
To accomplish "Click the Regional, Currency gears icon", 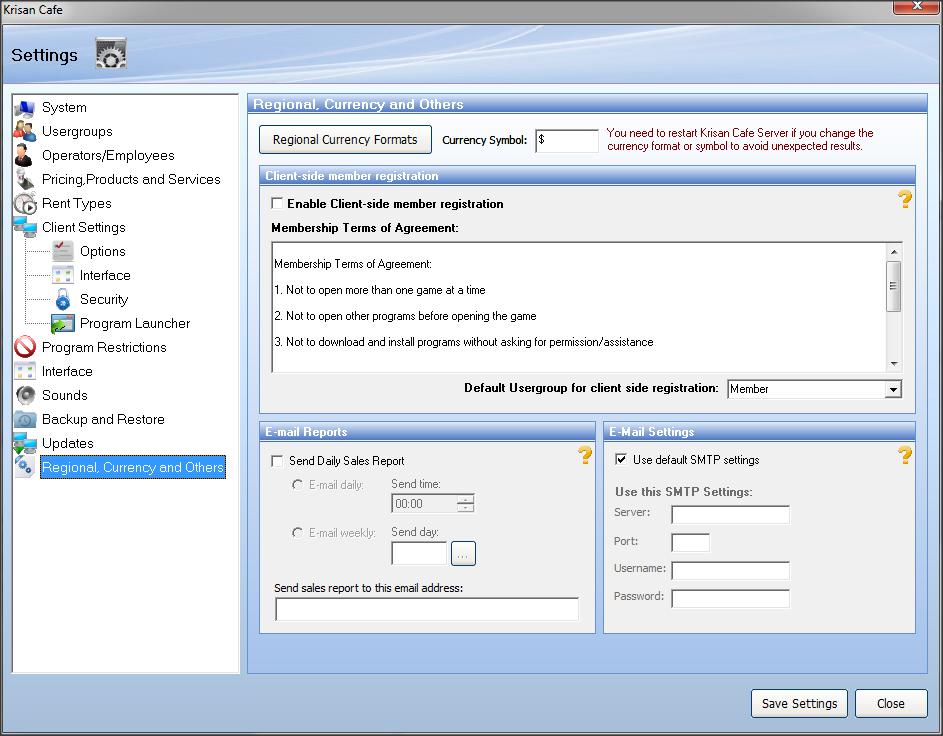I will pos(25,467).
